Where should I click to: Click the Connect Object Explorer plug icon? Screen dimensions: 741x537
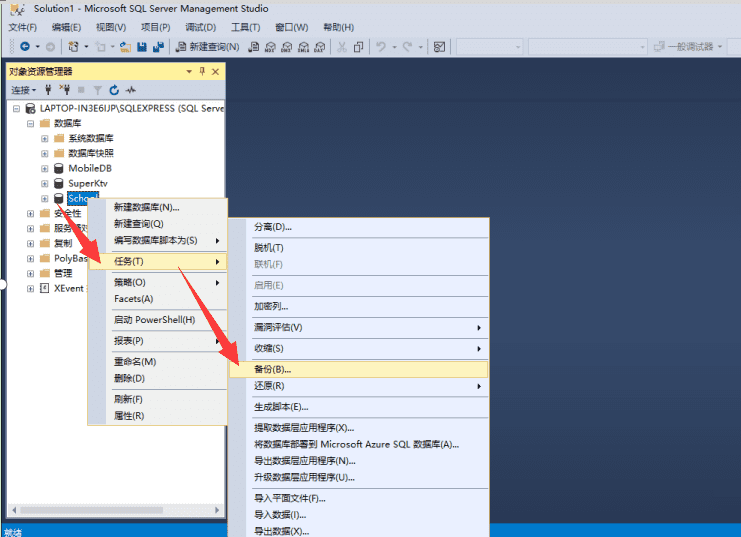click(48, 89)
